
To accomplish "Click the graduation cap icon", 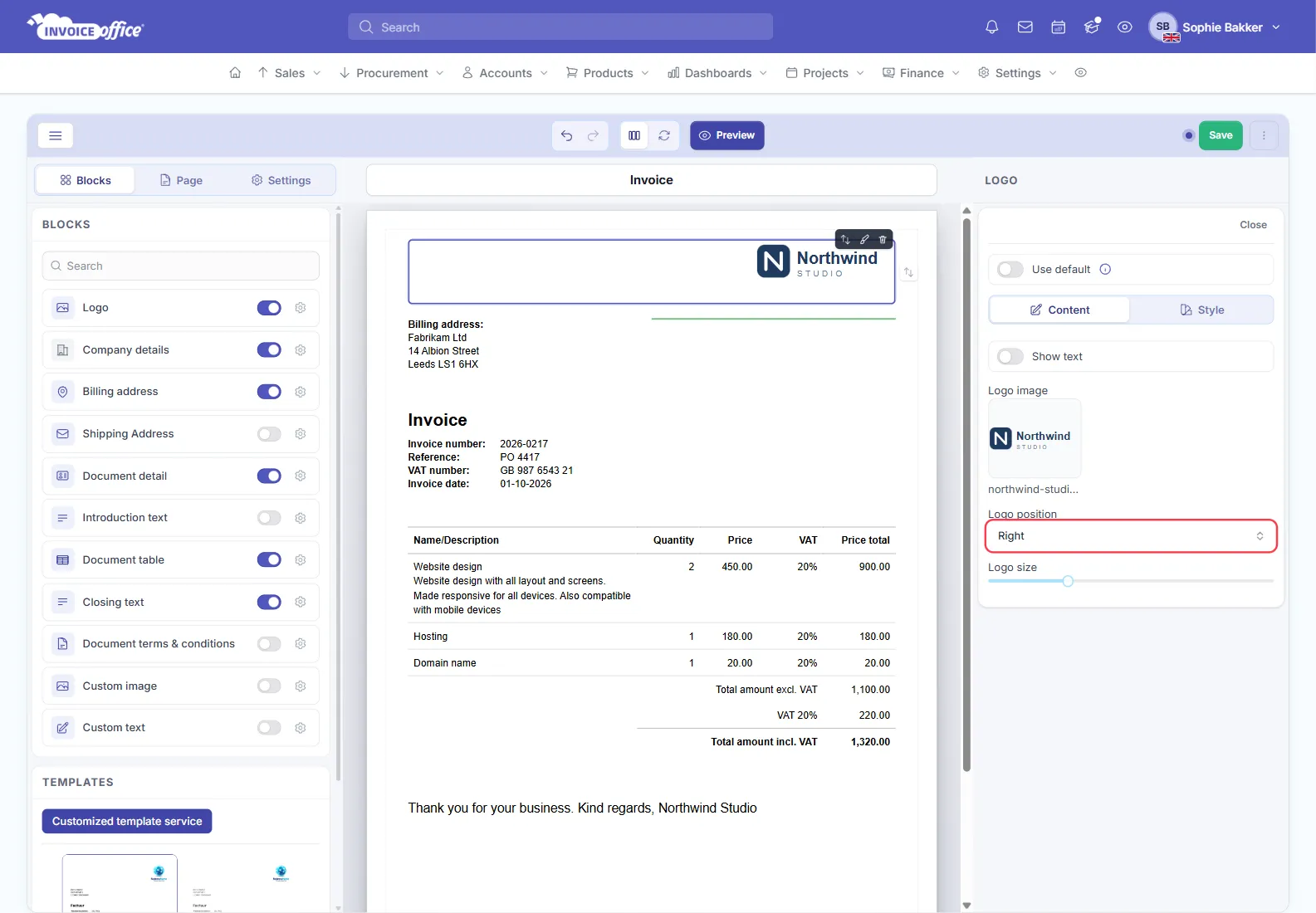I will [x=1092, y=27].
